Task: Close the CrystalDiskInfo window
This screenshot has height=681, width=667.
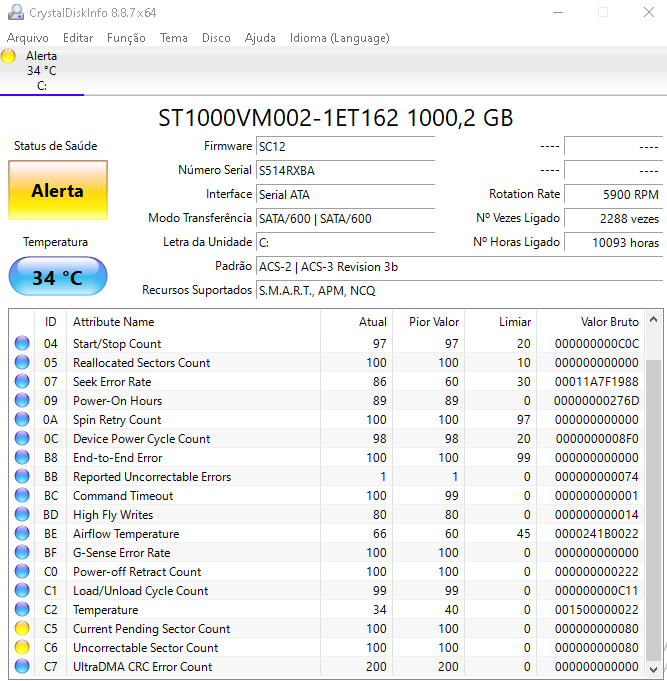Action: (x=649, y=12)
